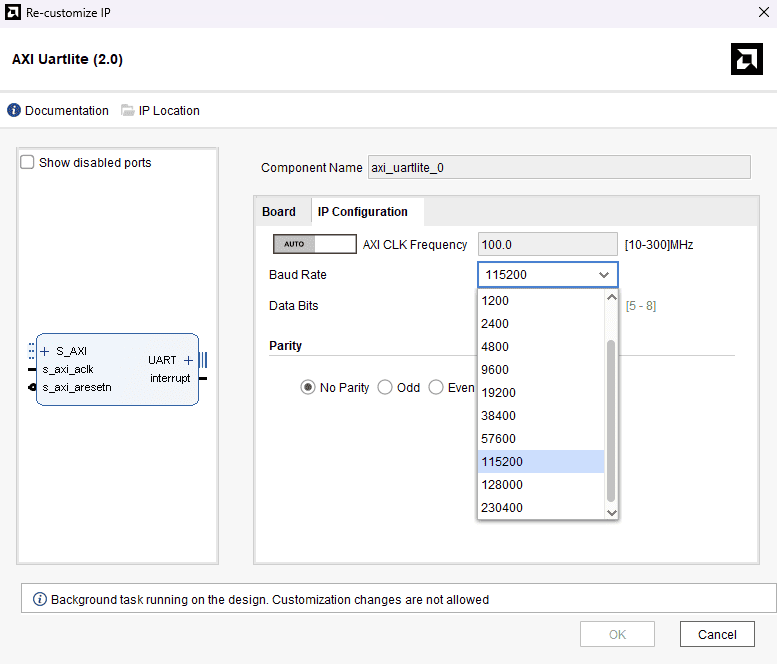Viewport: 777px width, 664px height.
Task: Click the Vivado icon in title bar
Action: coord(13,13)
